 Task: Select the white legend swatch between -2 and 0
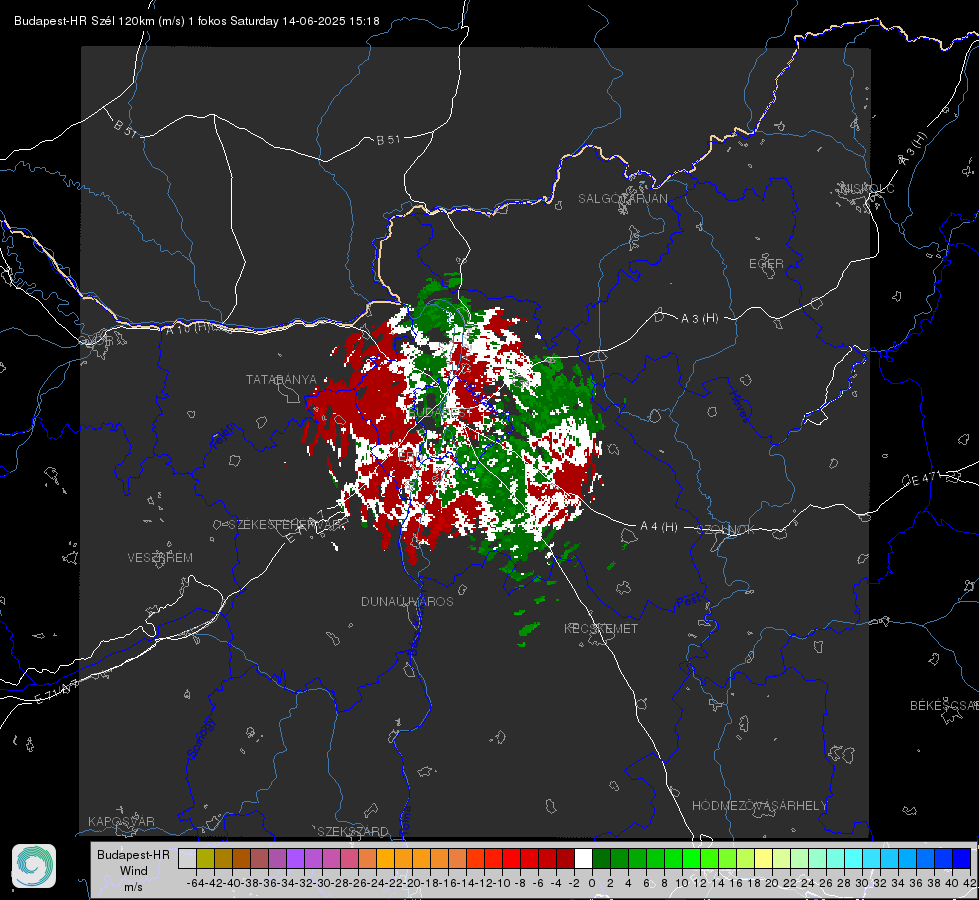[583, 858]
